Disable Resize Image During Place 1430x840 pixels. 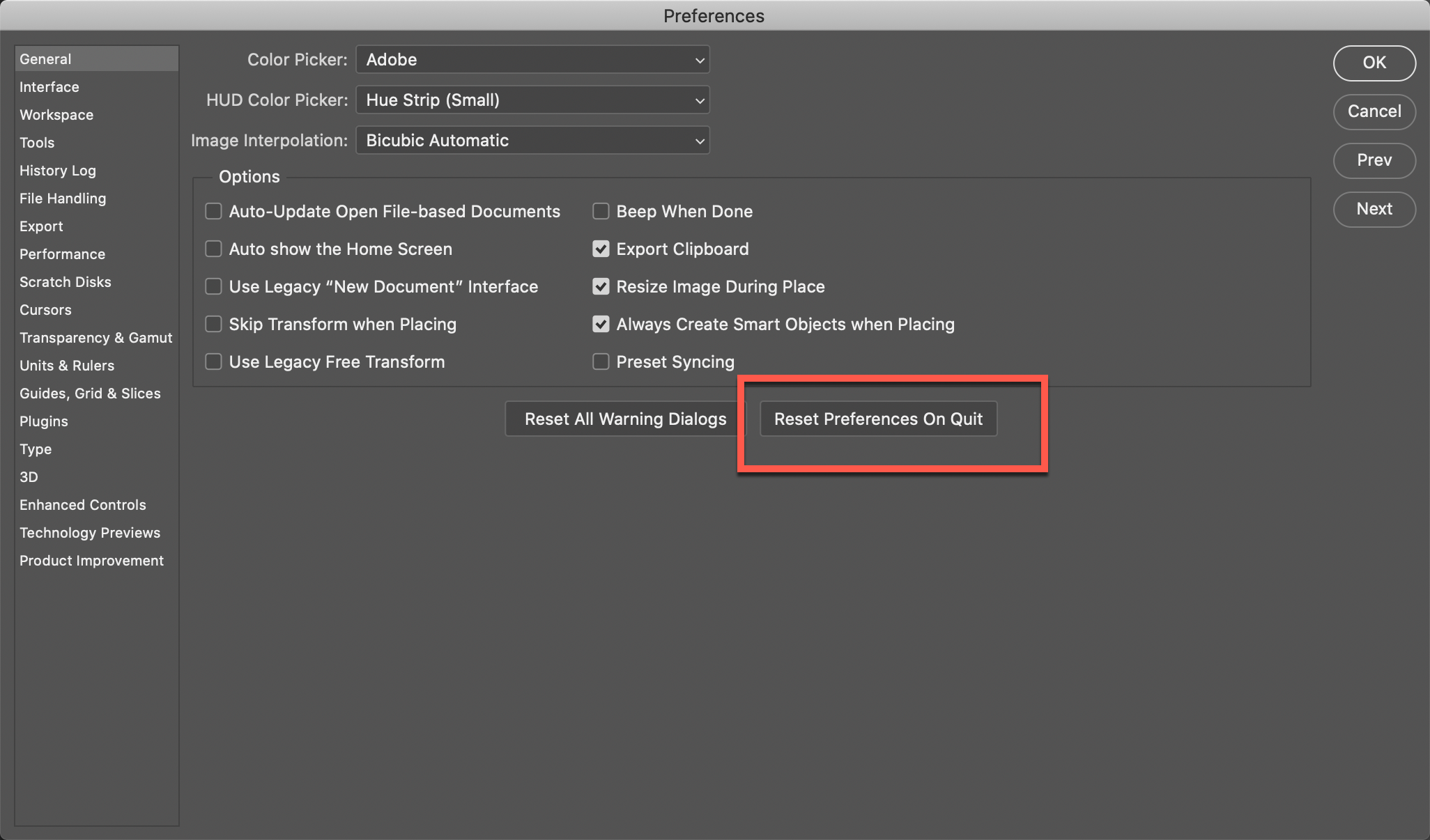[601, 286]
